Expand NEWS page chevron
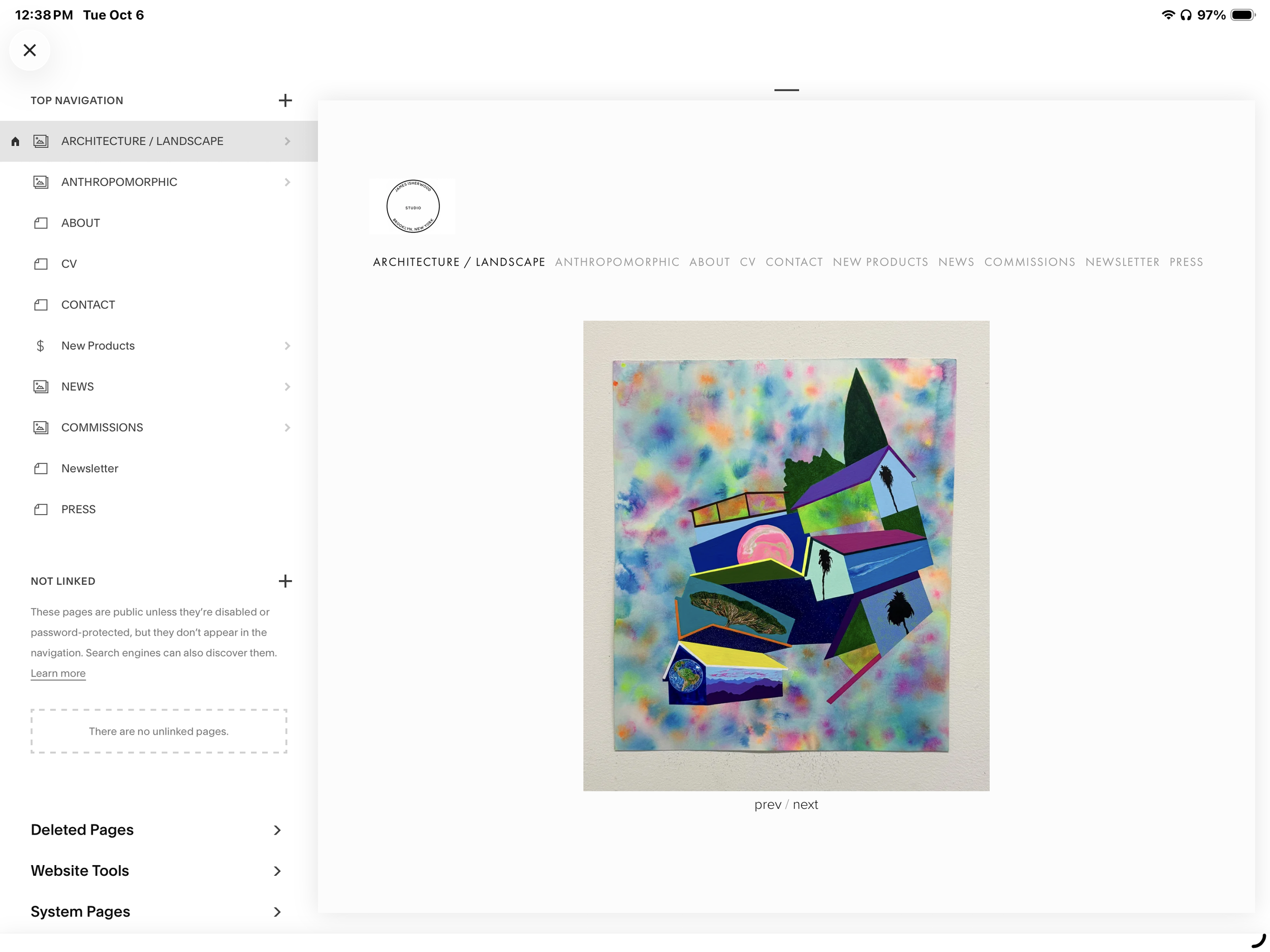Image resolution: width=1270 pixels, height=952 pixels. pos(287,387)
